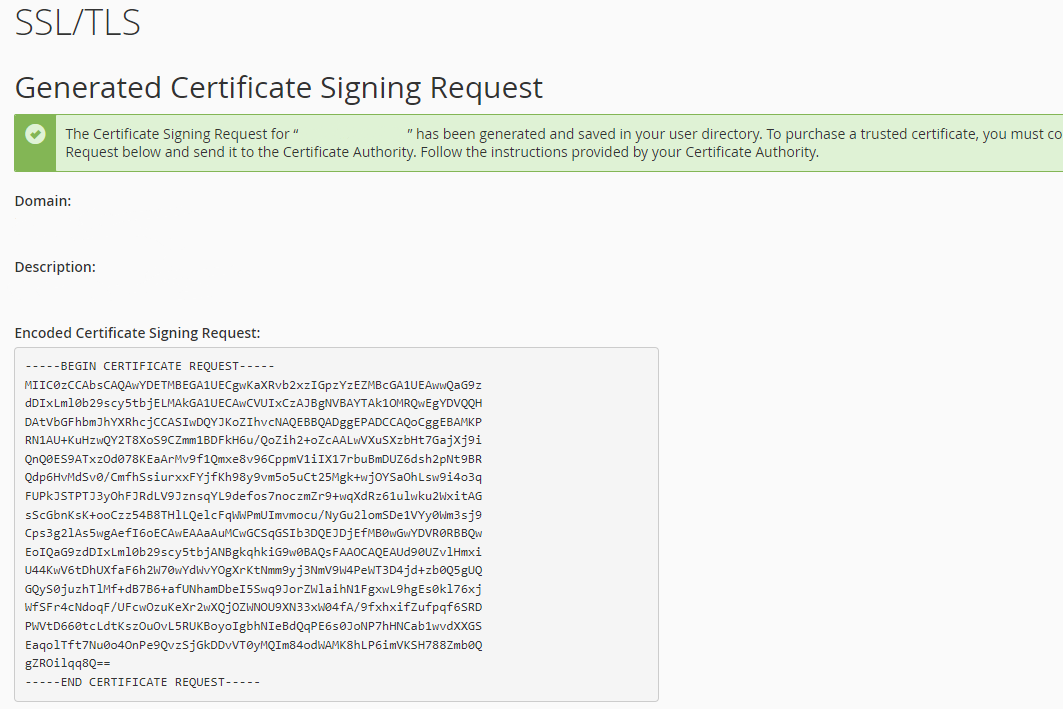Click the CSR line beginning DAtVbGFhbmJh
The width and height of the screenshot is (1063, 709).
pyautogui.click(x=254, y=422)
